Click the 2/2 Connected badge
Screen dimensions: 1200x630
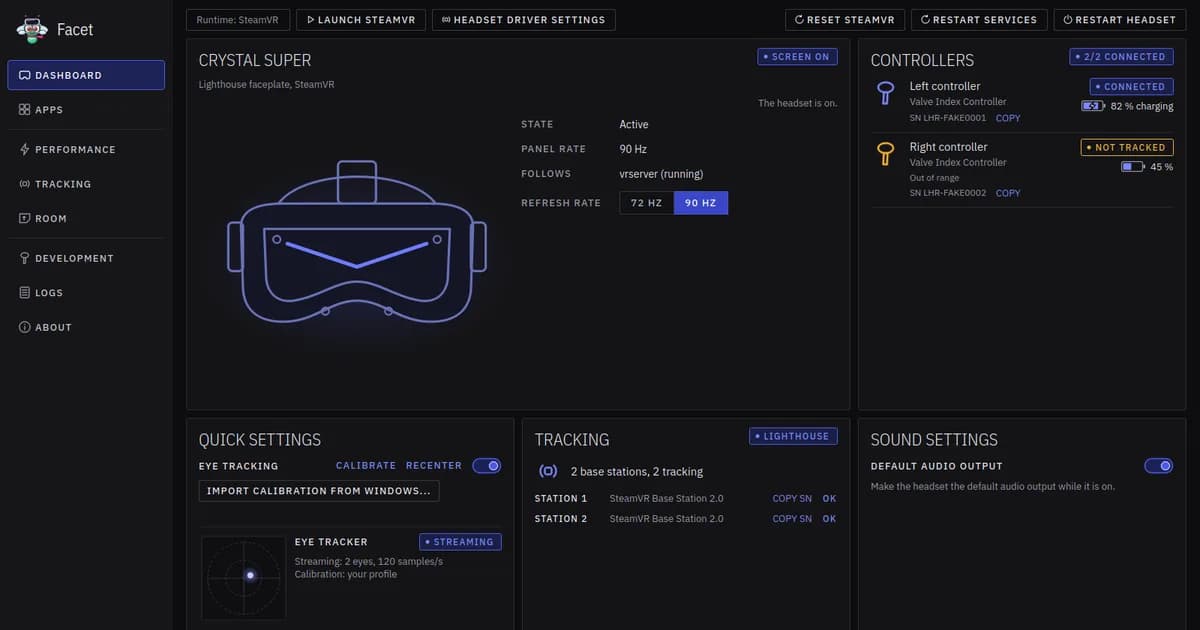[x=1121, y=57]
